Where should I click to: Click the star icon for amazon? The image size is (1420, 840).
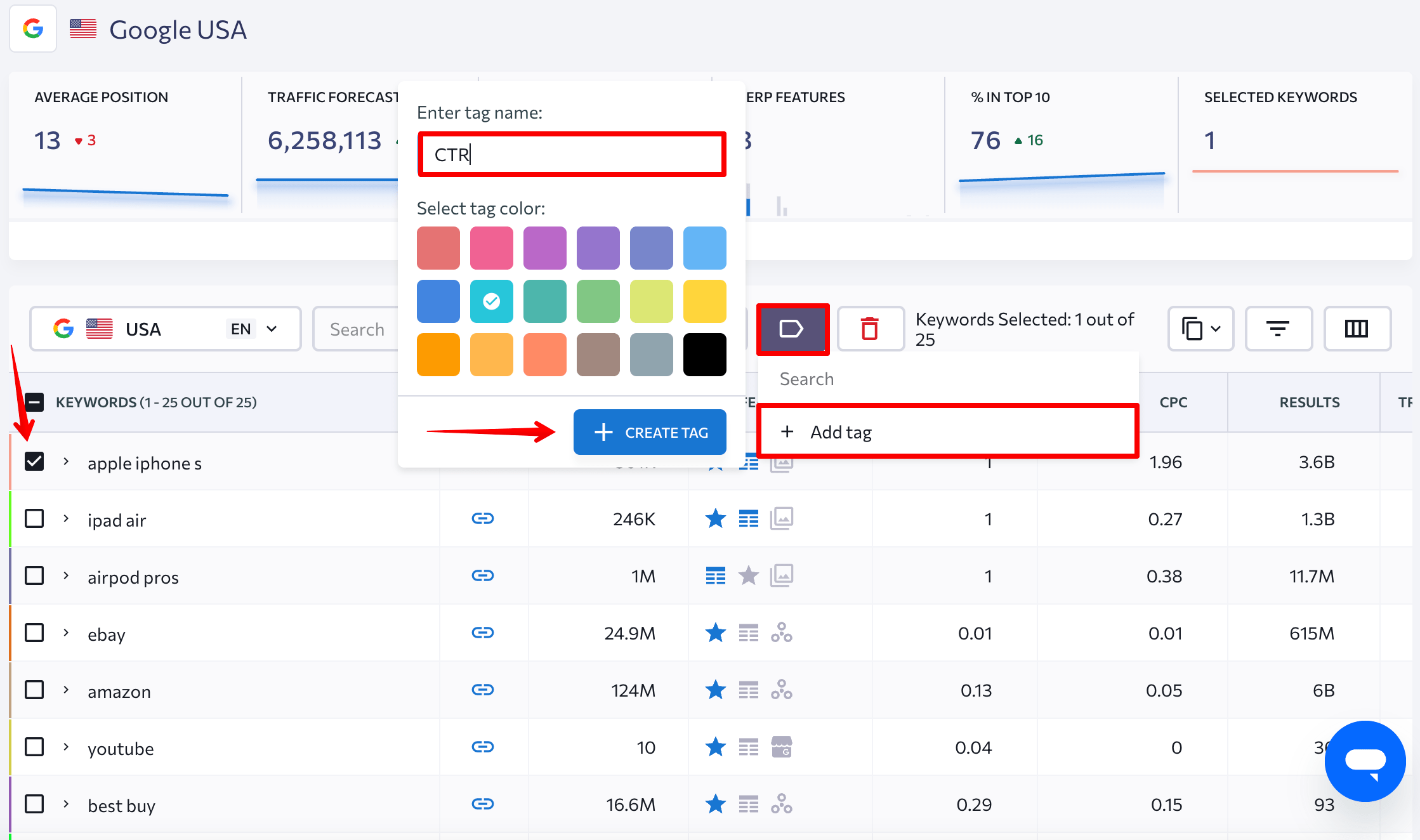pyautogui.click(x=716, y=690)
